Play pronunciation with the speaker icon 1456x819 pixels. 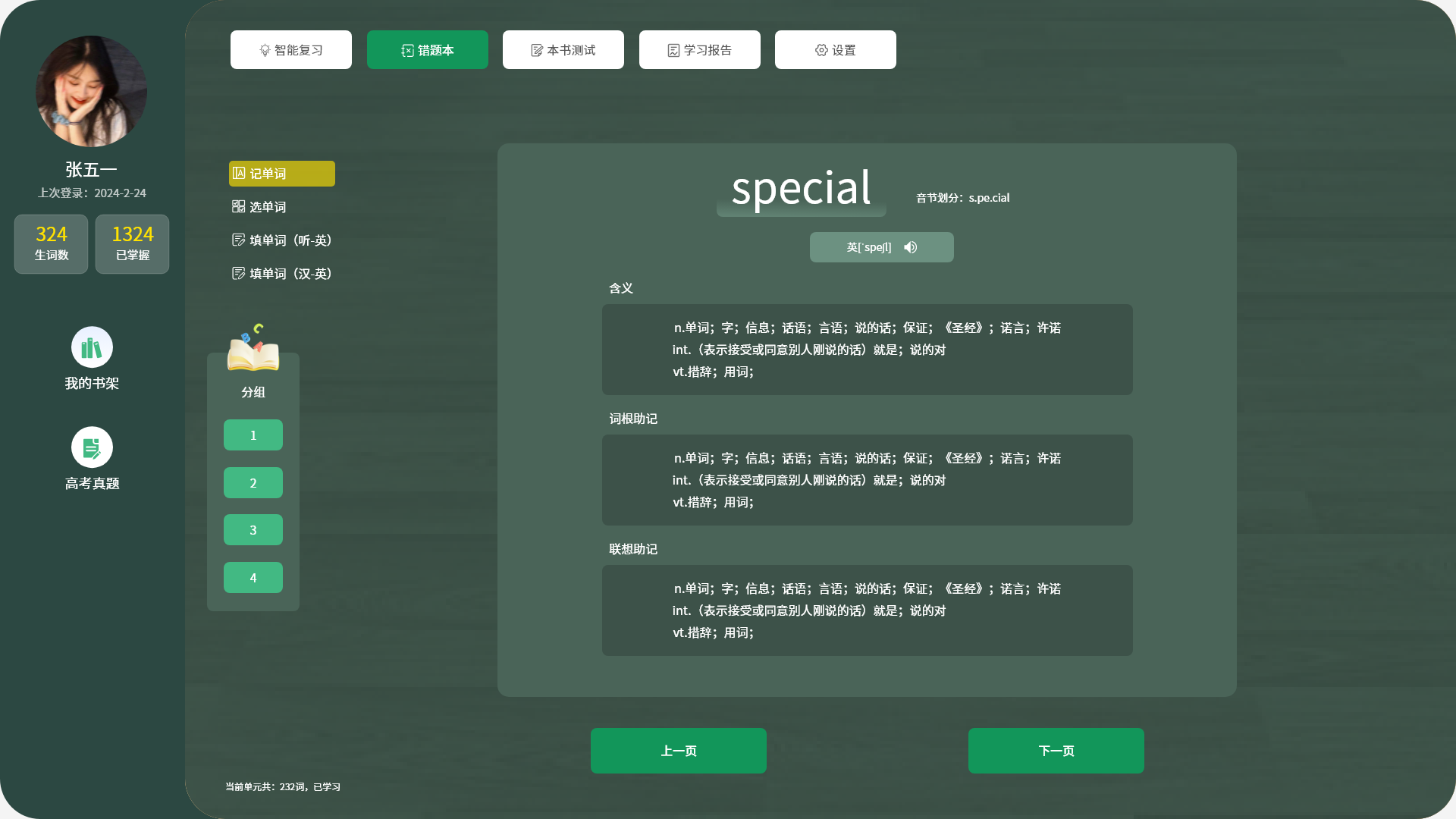pos(911,247)
